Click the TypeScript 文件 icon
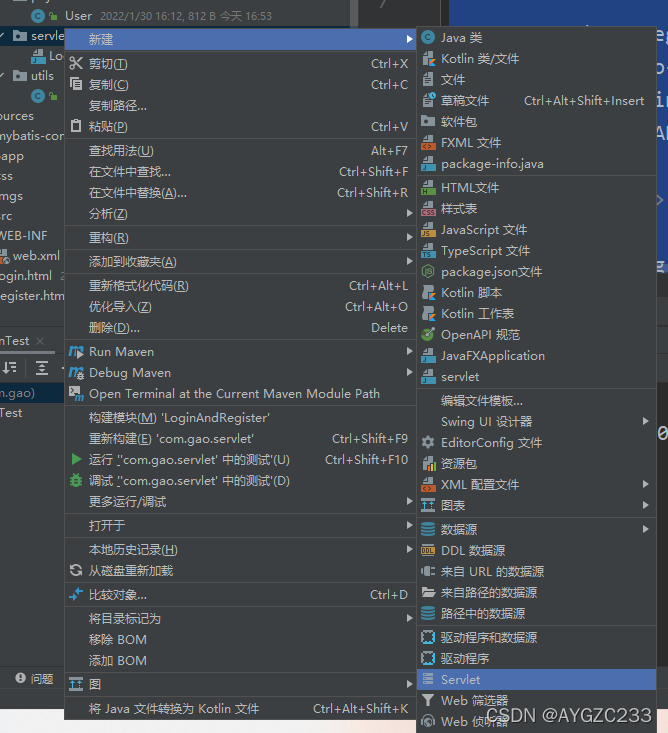This screenshot has width=668, height=733. point(428,251)
